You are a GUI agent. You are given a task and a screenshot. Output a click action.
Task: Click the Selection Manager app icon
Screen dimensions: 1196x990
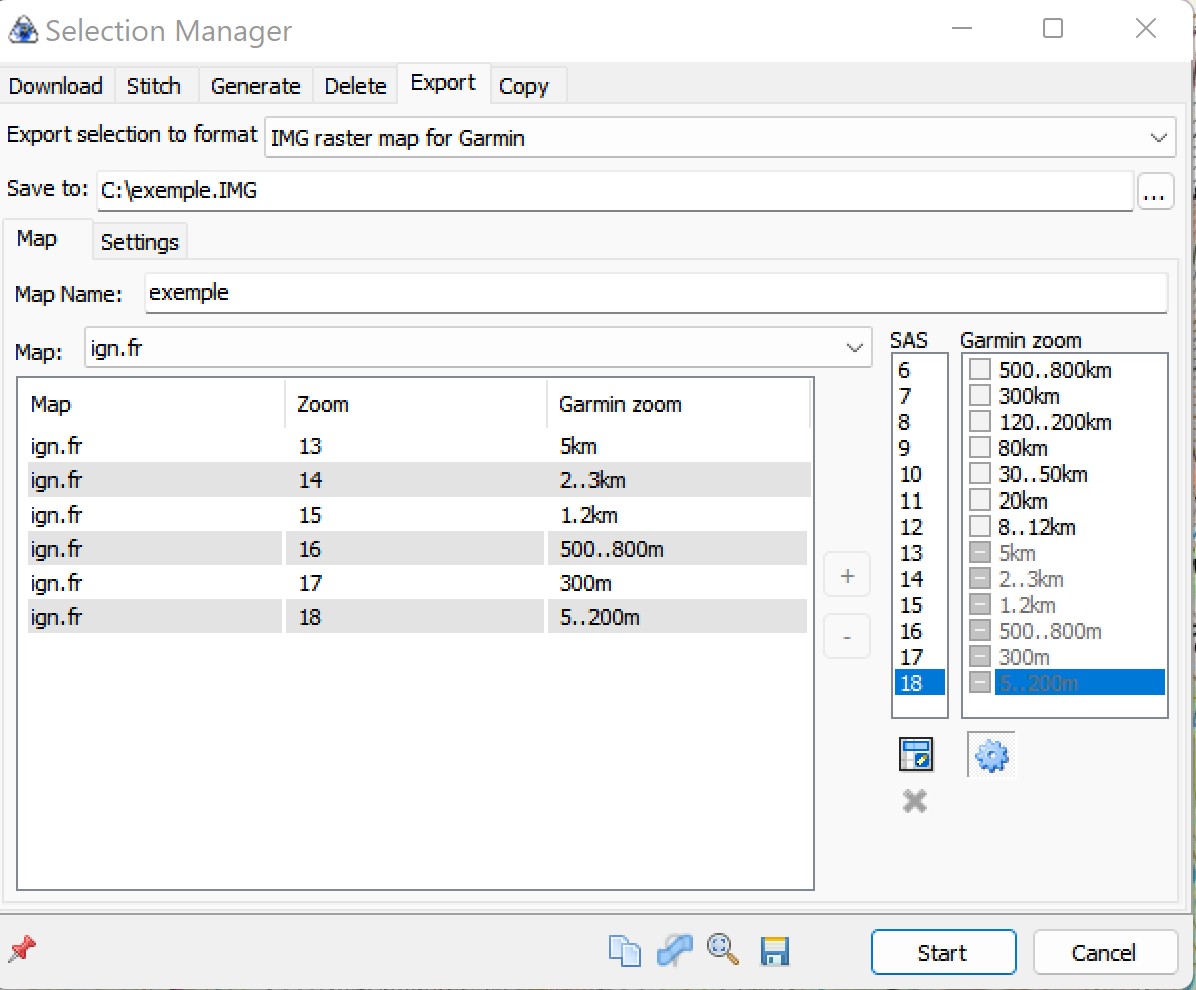23,31
